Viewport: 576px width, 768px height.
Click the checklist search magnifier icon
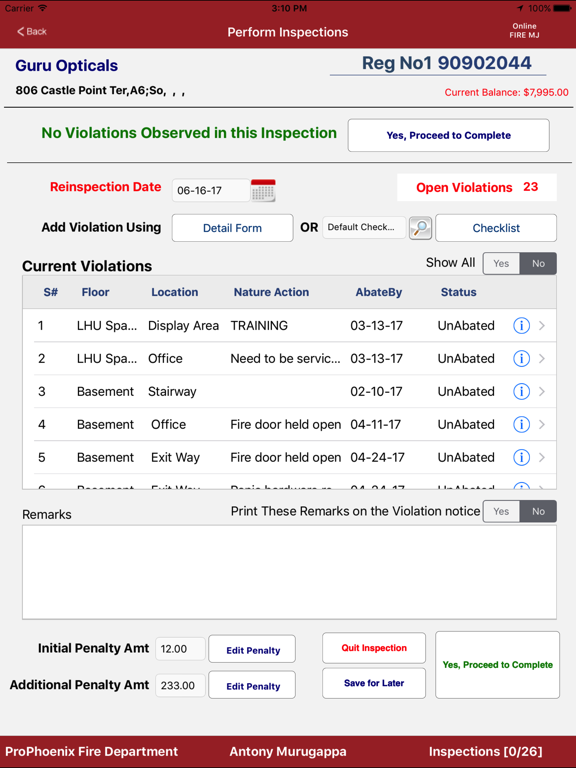pos(420,228)
